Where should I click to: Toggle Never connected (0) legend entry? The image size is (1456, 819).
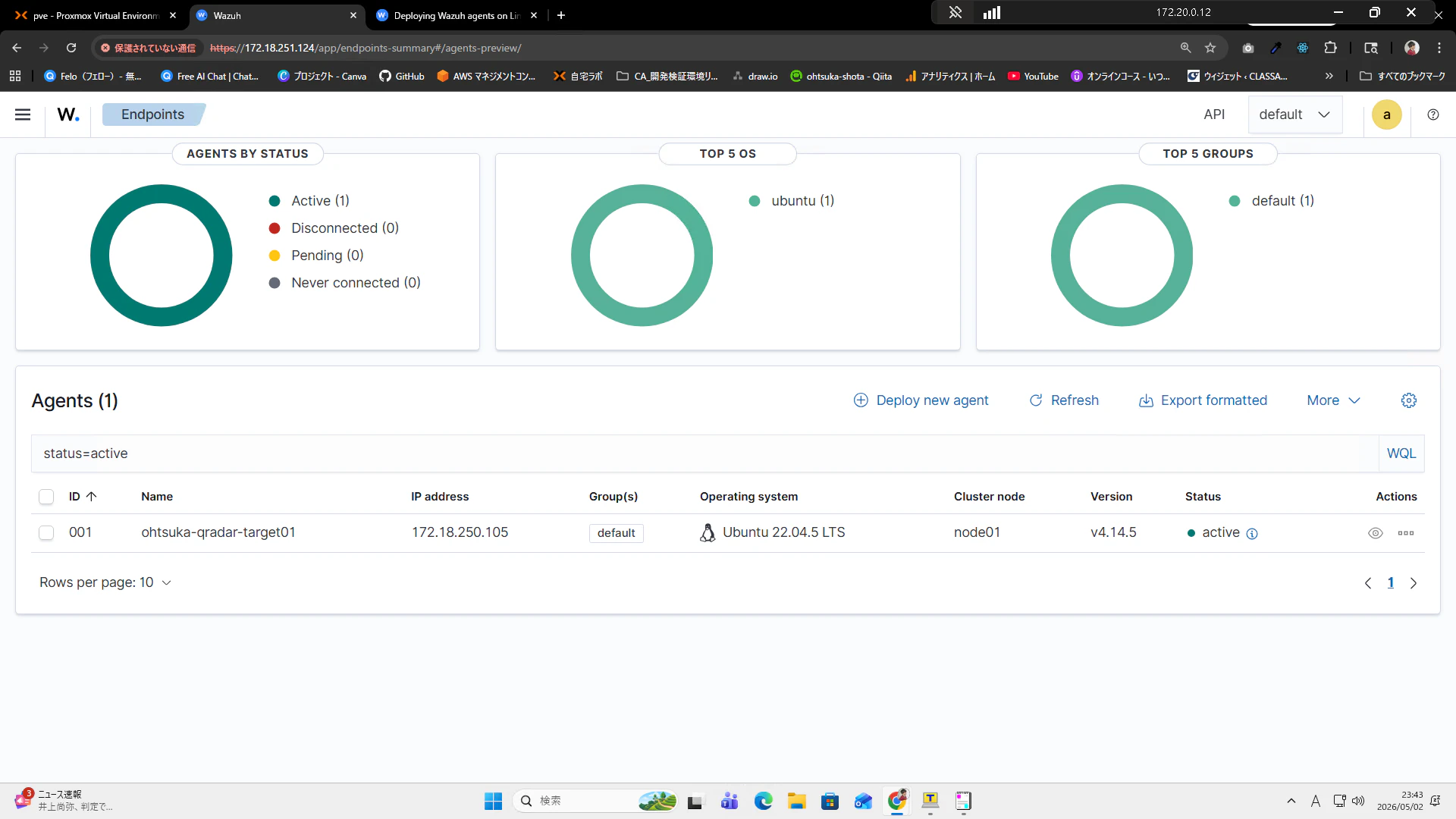click(x=345, y=283)
